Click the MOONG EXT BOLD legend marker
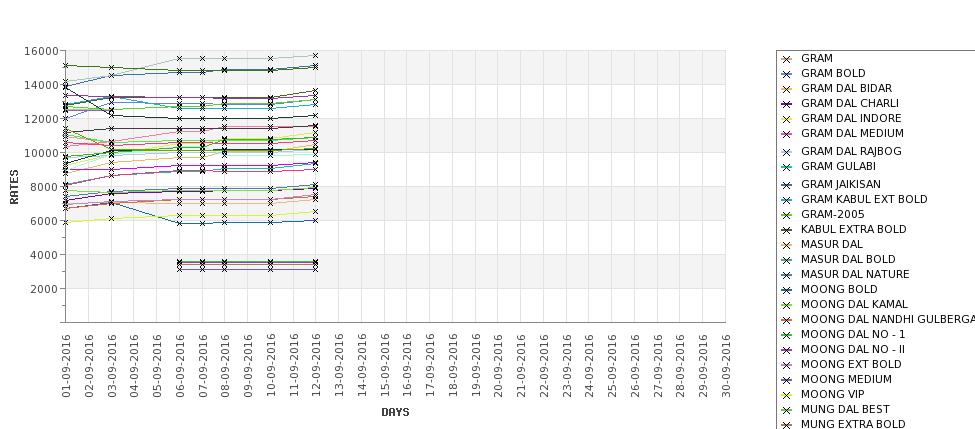Screen dimensions: 975x429 (x=787, y=365)
